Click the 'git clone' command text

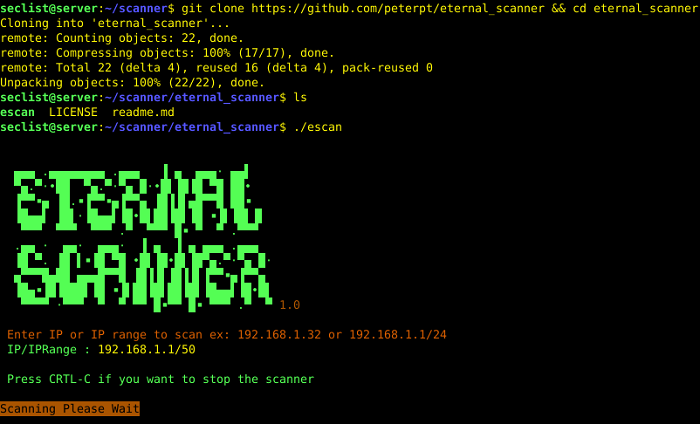tap(212, 8)
